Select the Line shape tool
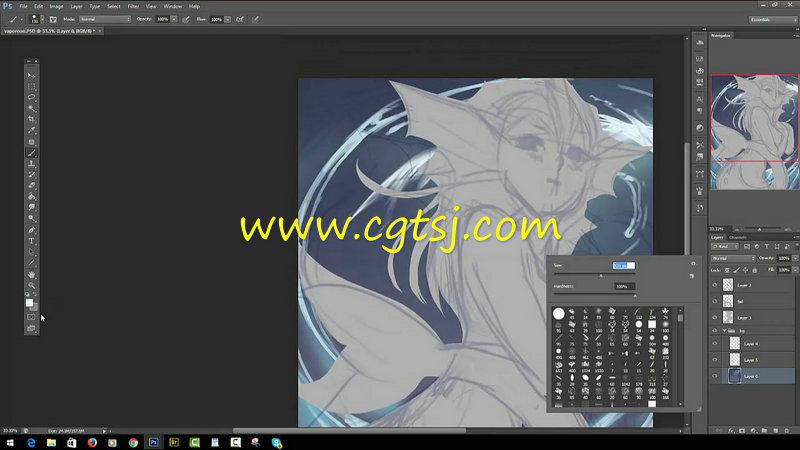Screen dimensions: 800x450 tap(31, 263)
